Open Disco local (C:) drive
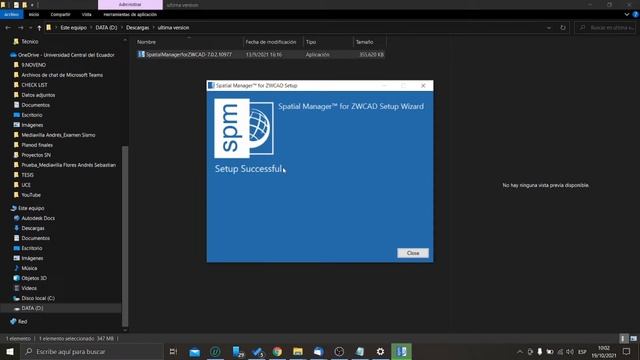The height and width of the screenshot is (360, 640). pos(38,298)
